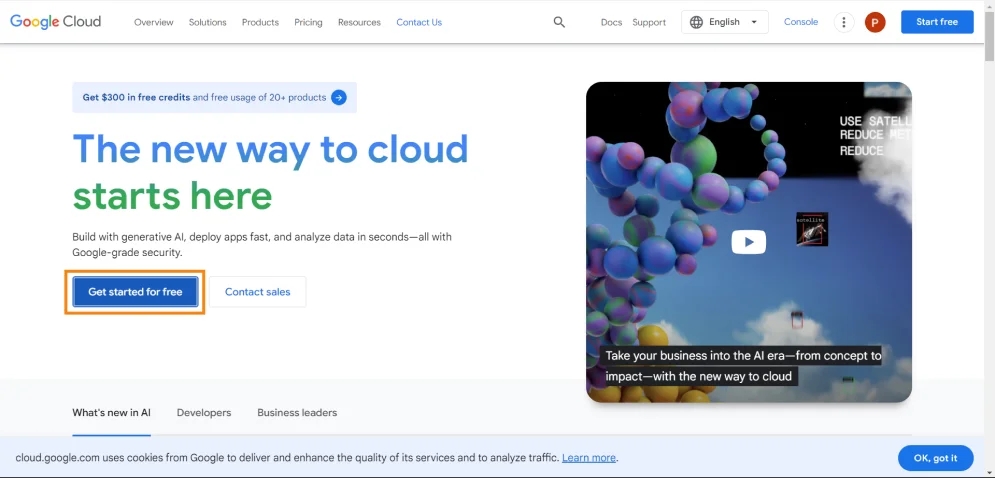Screen dimensions: 995x478
Task: Switch to the Business leaders tab
Action: tap(297, 413)
